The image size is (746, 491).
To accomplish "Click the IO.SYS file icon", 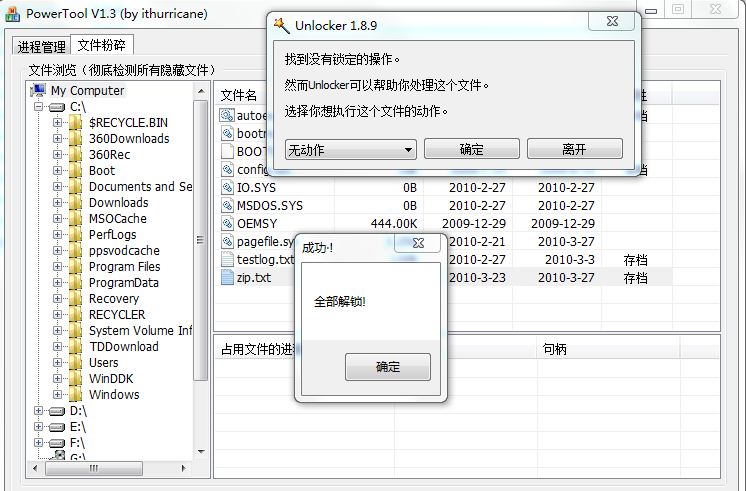I will (227, 187).
